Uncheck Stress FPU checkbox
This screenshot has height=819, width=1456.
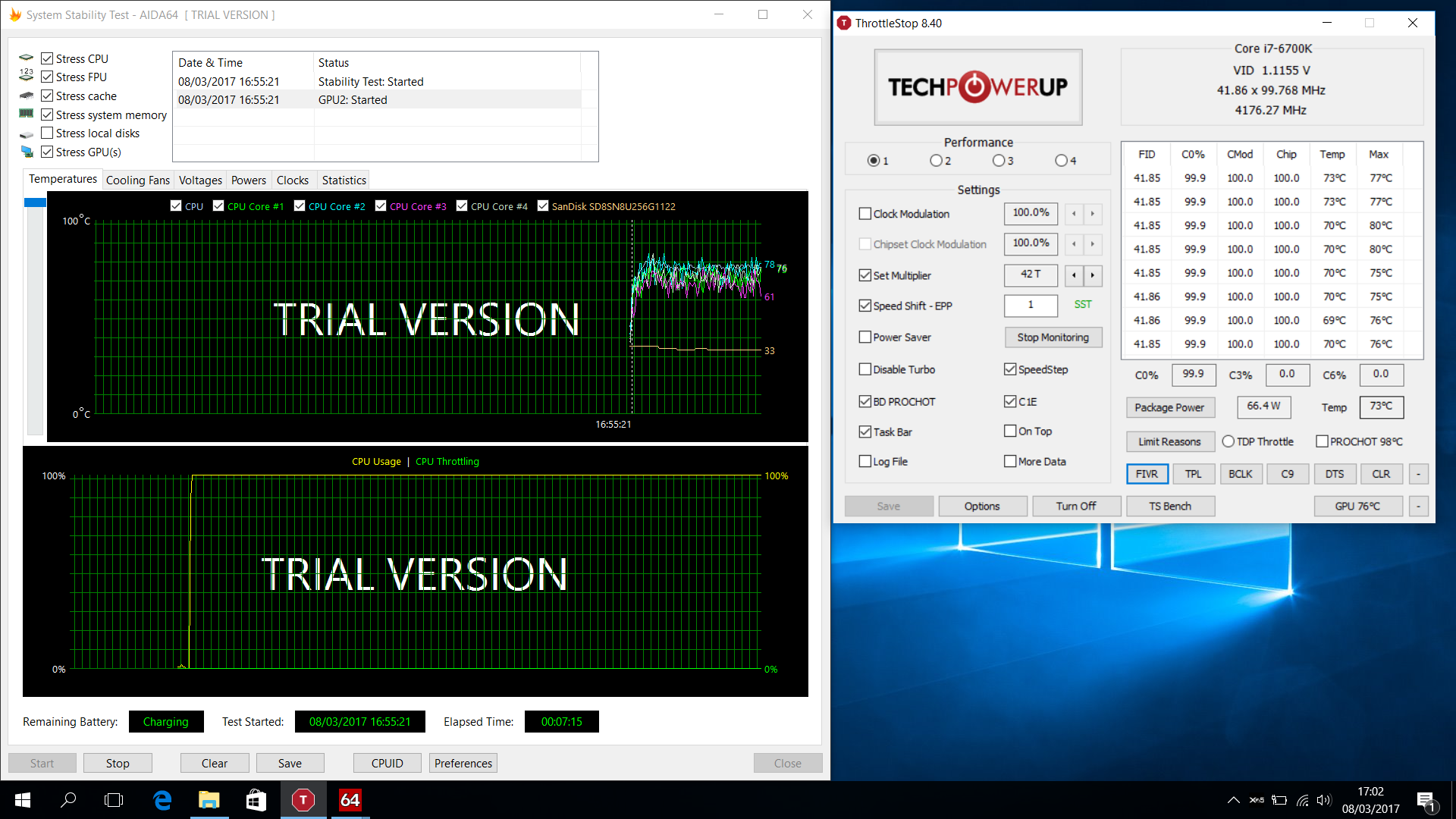(47, 77)
